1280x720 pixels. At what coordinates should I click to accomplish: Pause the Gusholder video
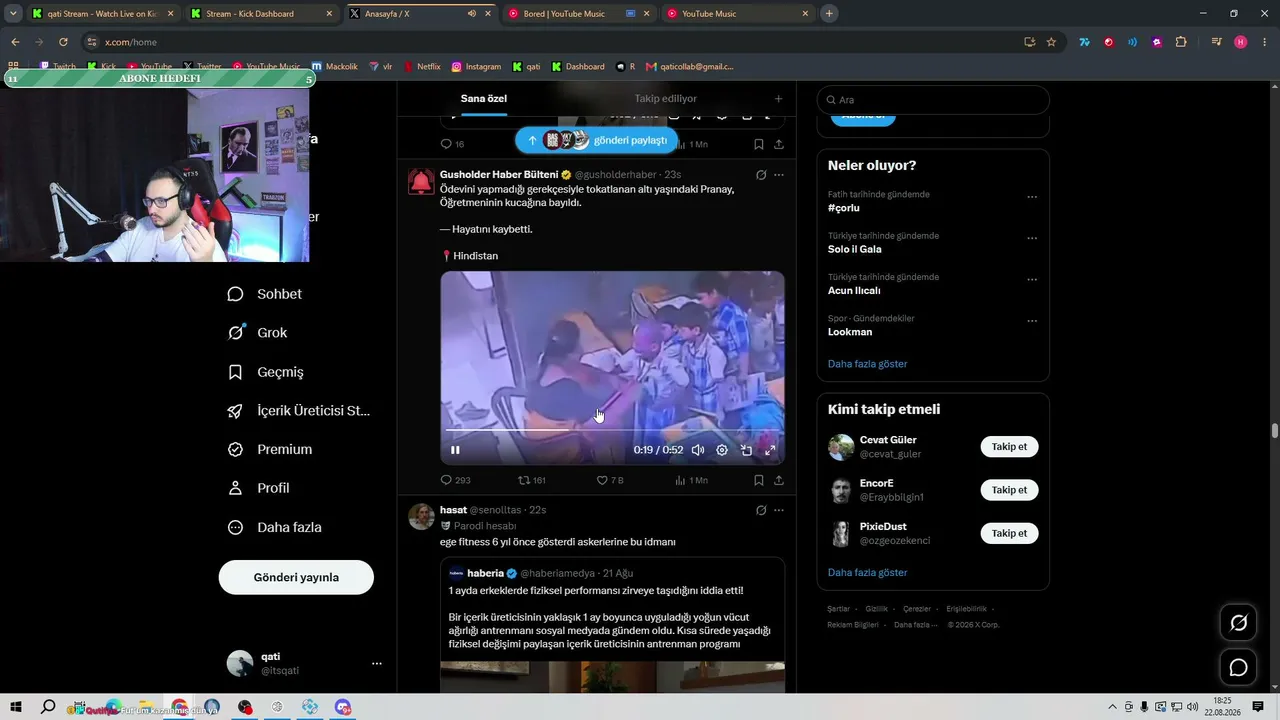455,450
